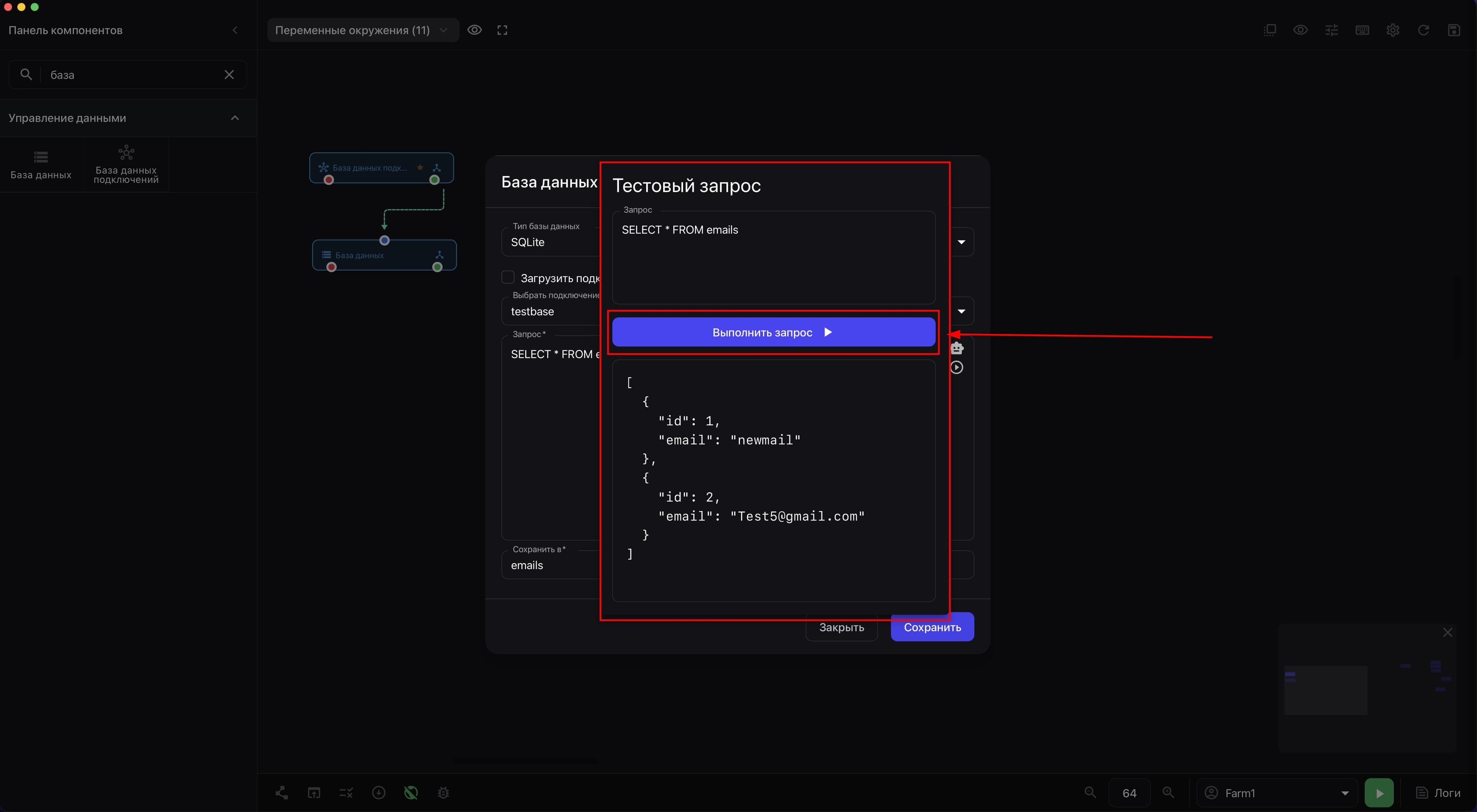Toggle eye icon next to Переменные окружения
The image size is (1477, 812).
tap(475, 30)
